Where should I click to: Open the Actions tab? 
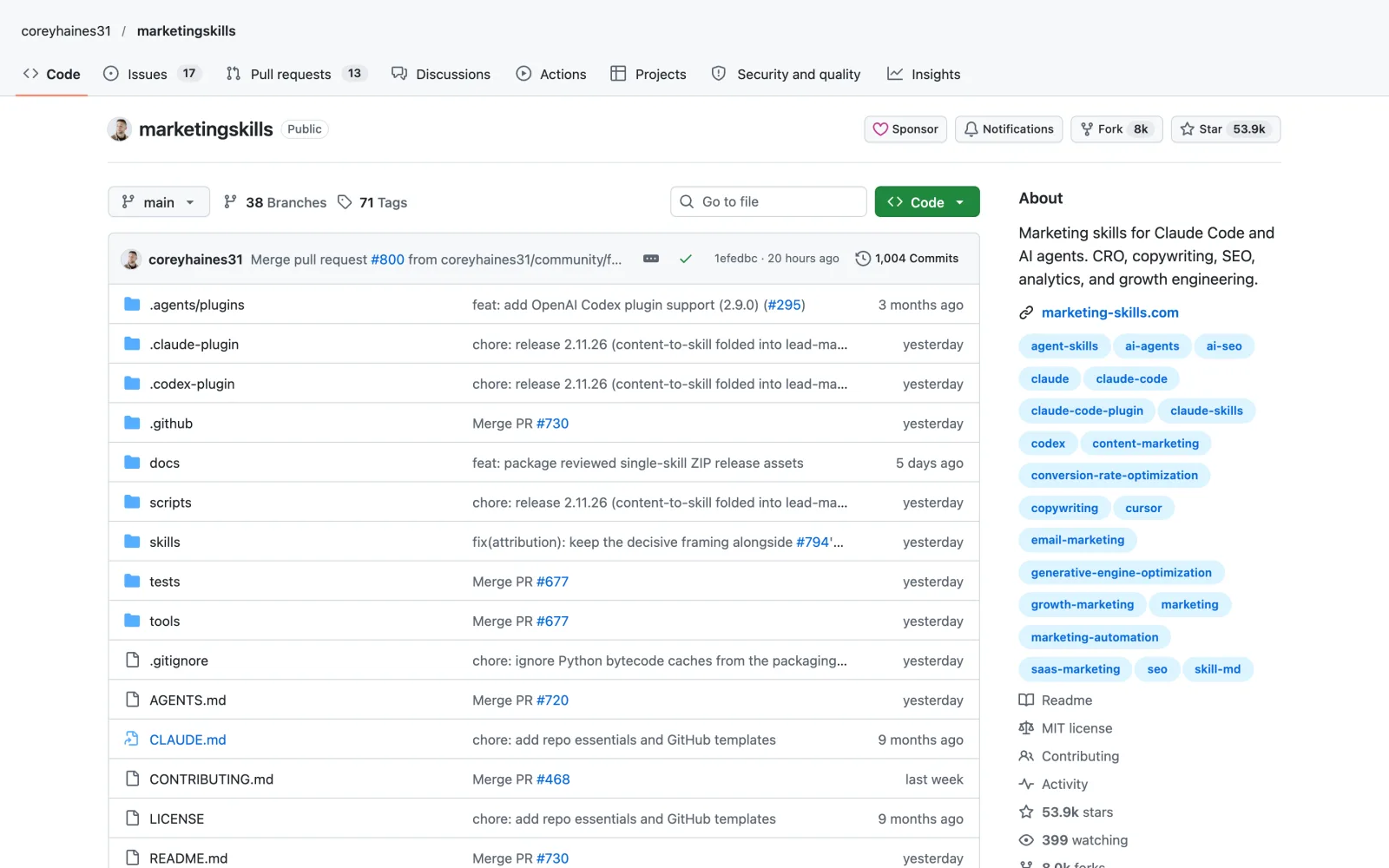(551, 74)
